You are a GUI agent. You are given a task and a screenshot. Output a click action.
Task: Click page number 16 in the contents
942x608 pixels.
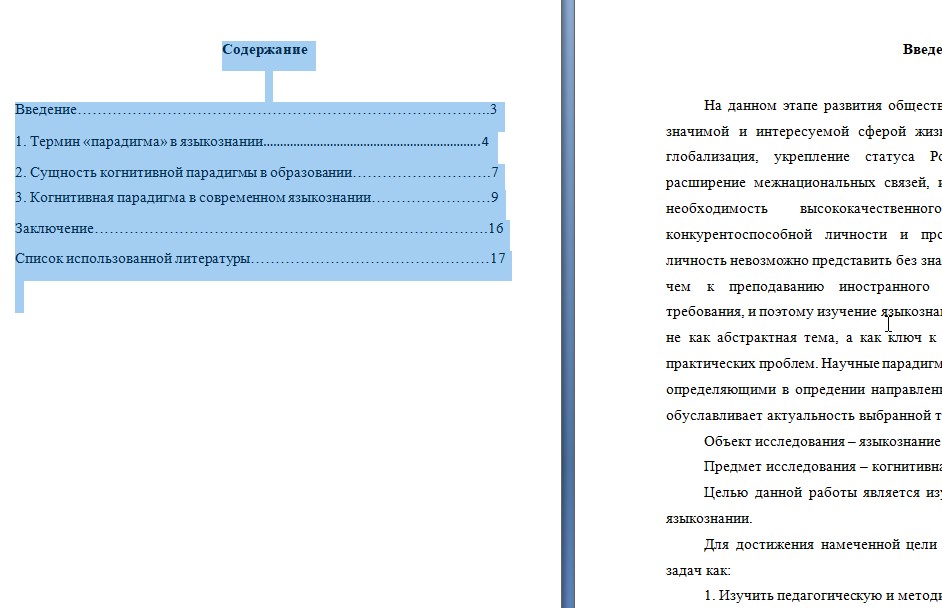pyautogui.click(x=496, y=229)
